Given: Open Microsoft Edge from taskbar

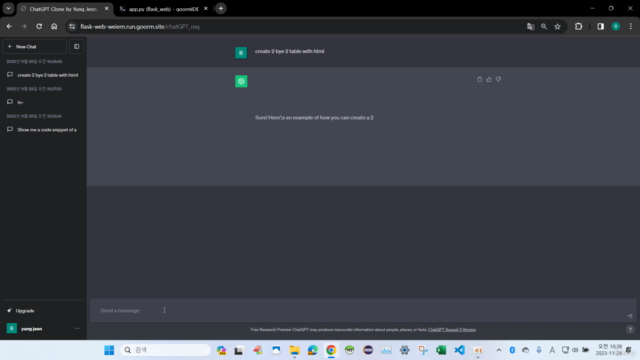Looking at the screenshot, I should (313, 350).
